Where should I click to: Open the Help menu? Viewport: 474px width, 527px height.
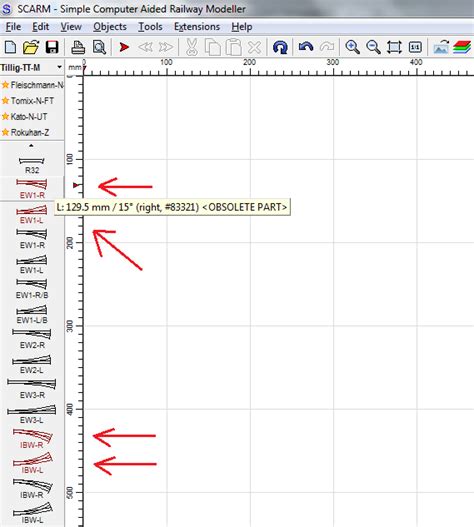click(x=242, y=27)
